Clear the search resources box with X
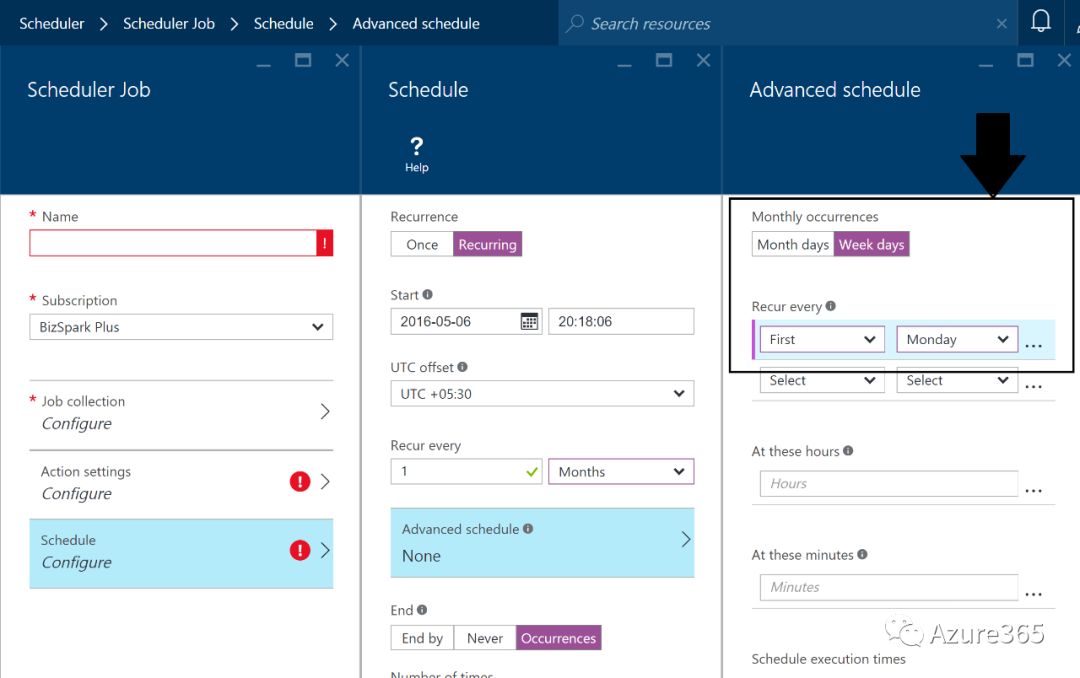The image size is (1080, 678). 1002,23
